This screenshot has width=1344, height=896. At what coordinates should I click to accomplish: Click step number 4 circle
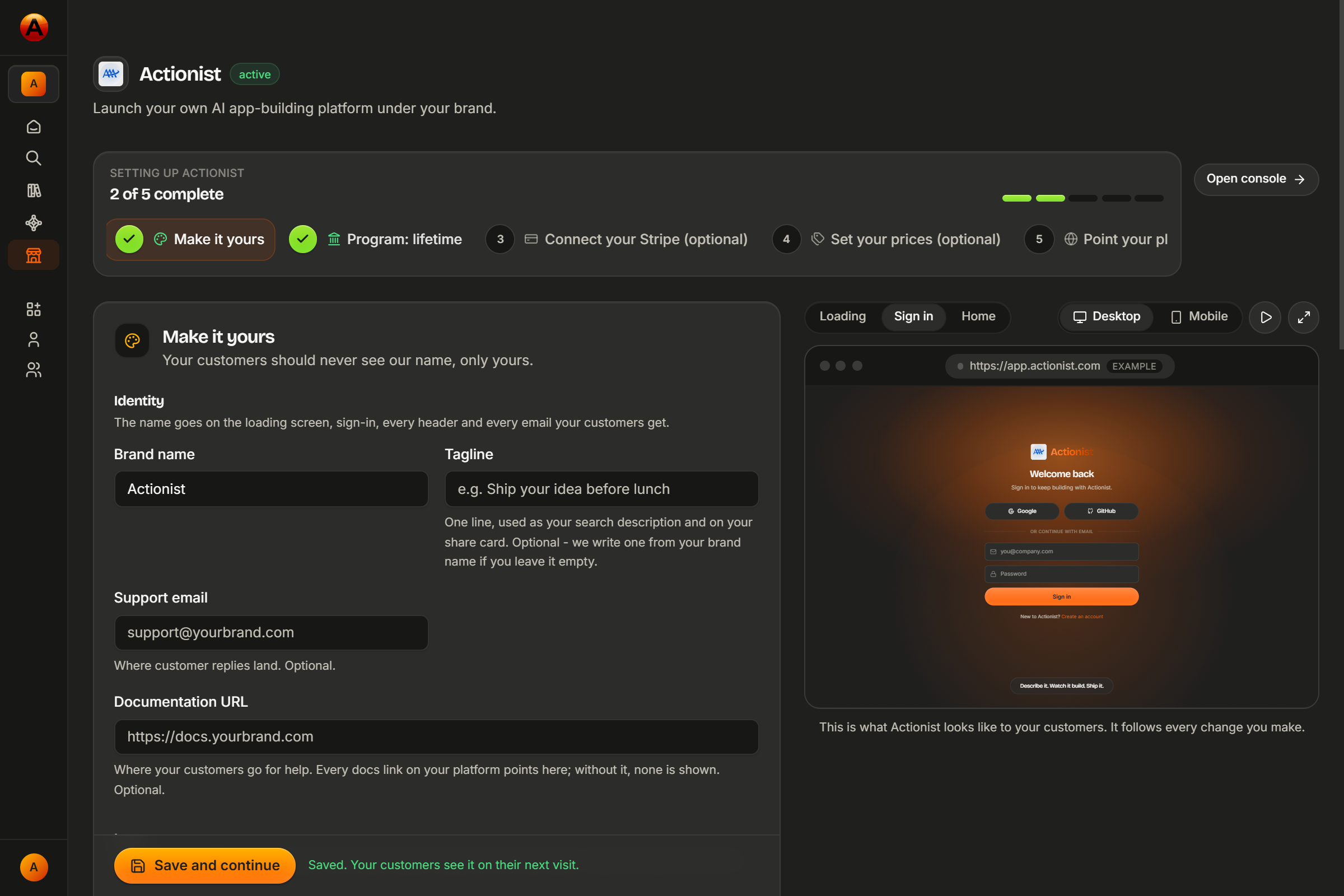click(786, 239)
